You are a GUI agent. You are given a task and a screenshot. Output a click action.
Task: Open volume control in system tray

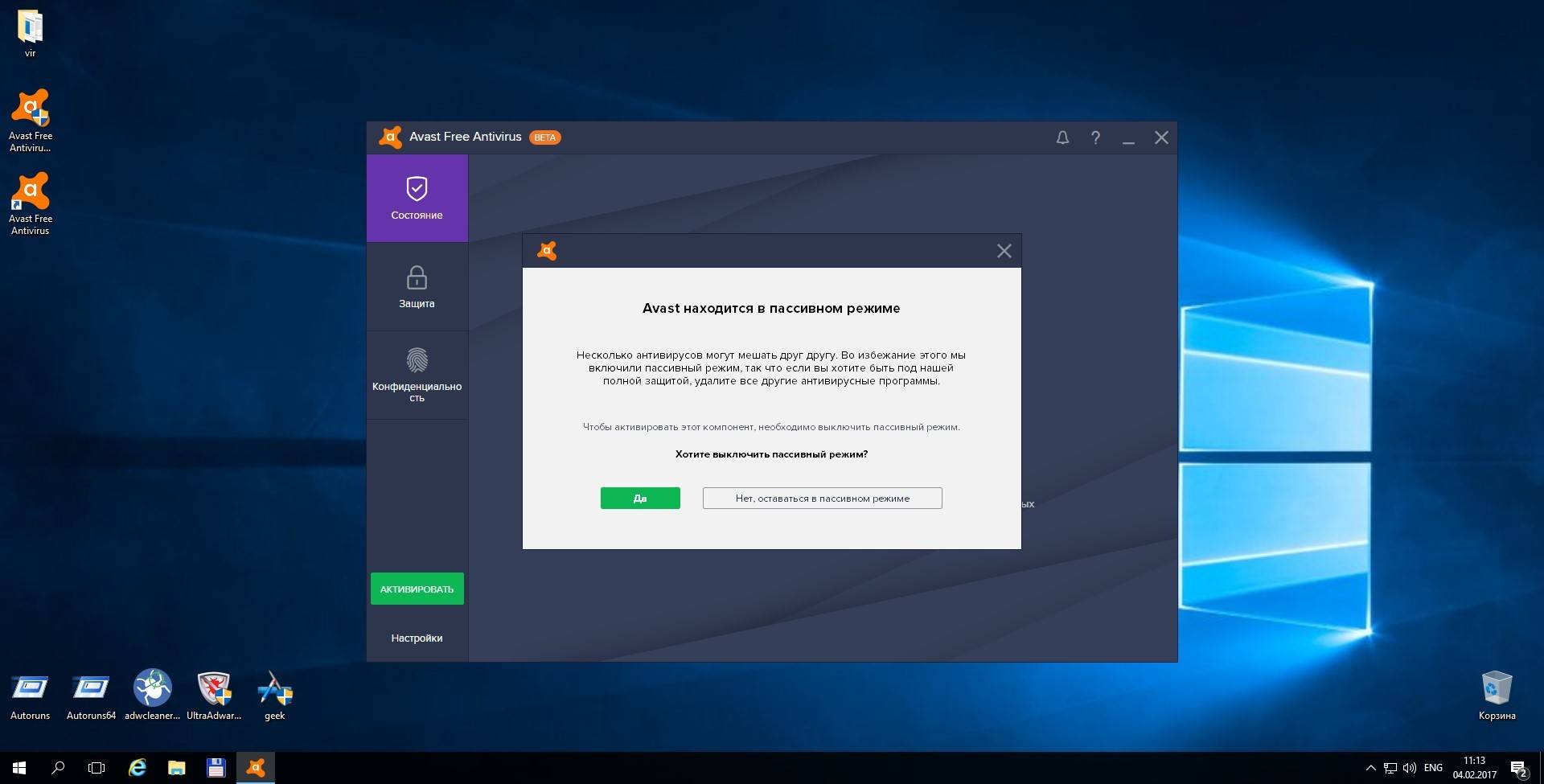point(1410,768)
